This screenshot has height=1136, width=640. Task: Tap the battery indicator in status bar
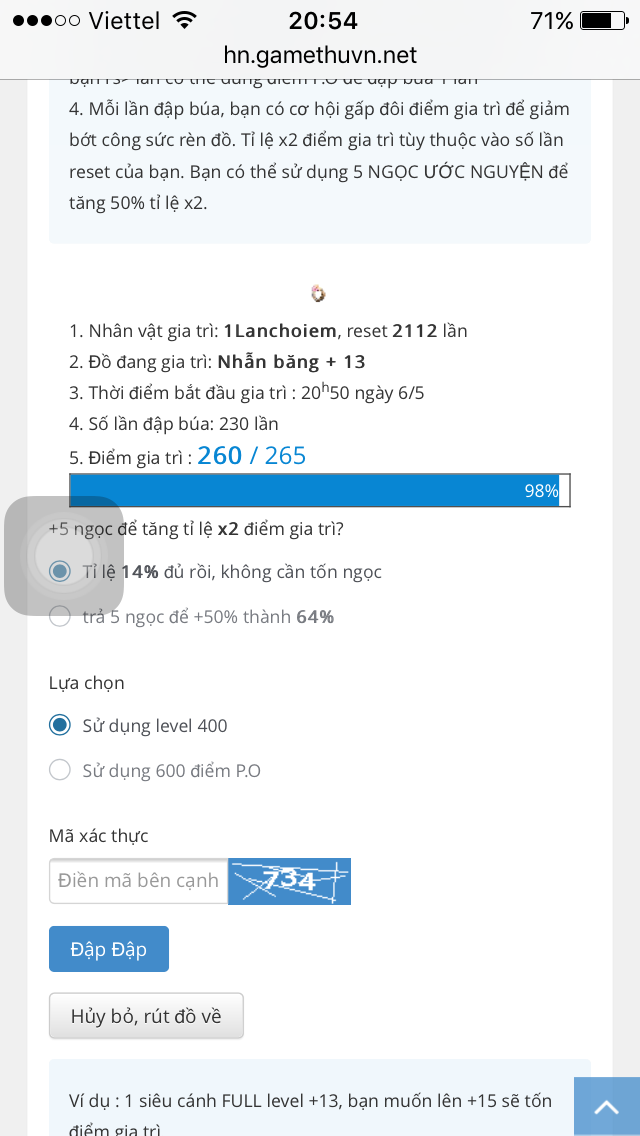point(604,21)
